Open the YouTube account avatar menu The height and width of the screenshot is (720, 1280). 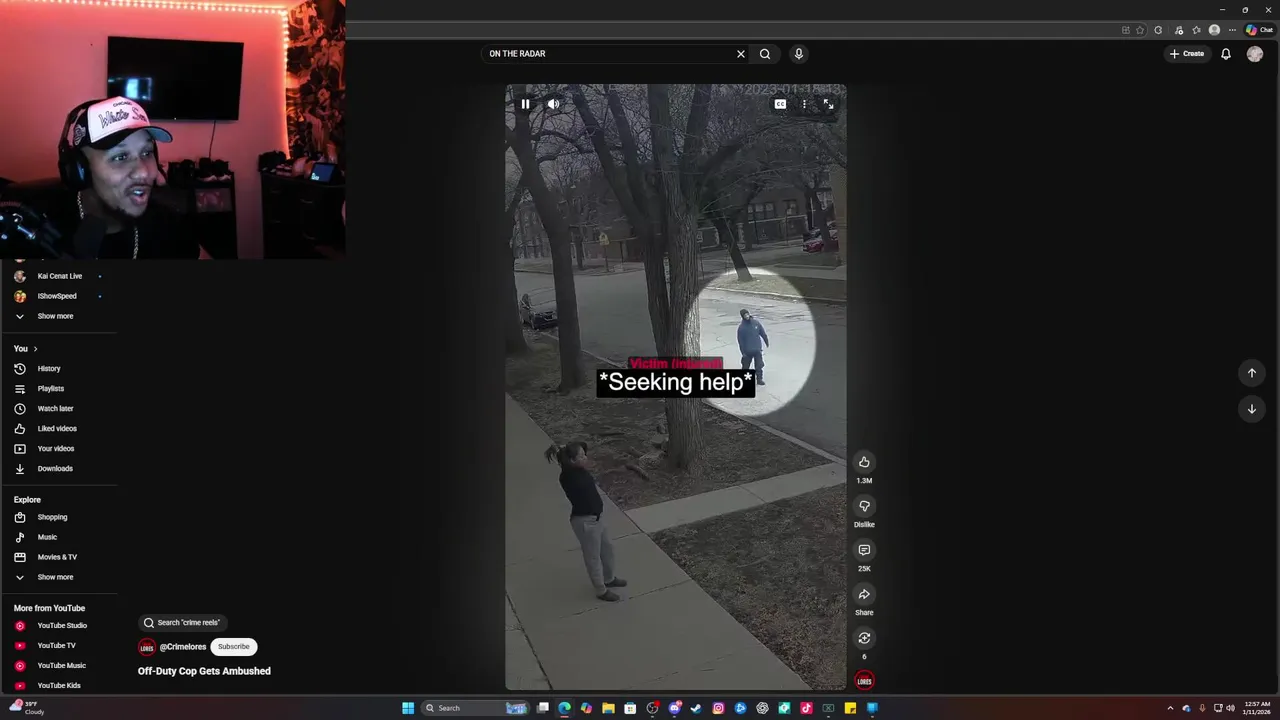1255,54
